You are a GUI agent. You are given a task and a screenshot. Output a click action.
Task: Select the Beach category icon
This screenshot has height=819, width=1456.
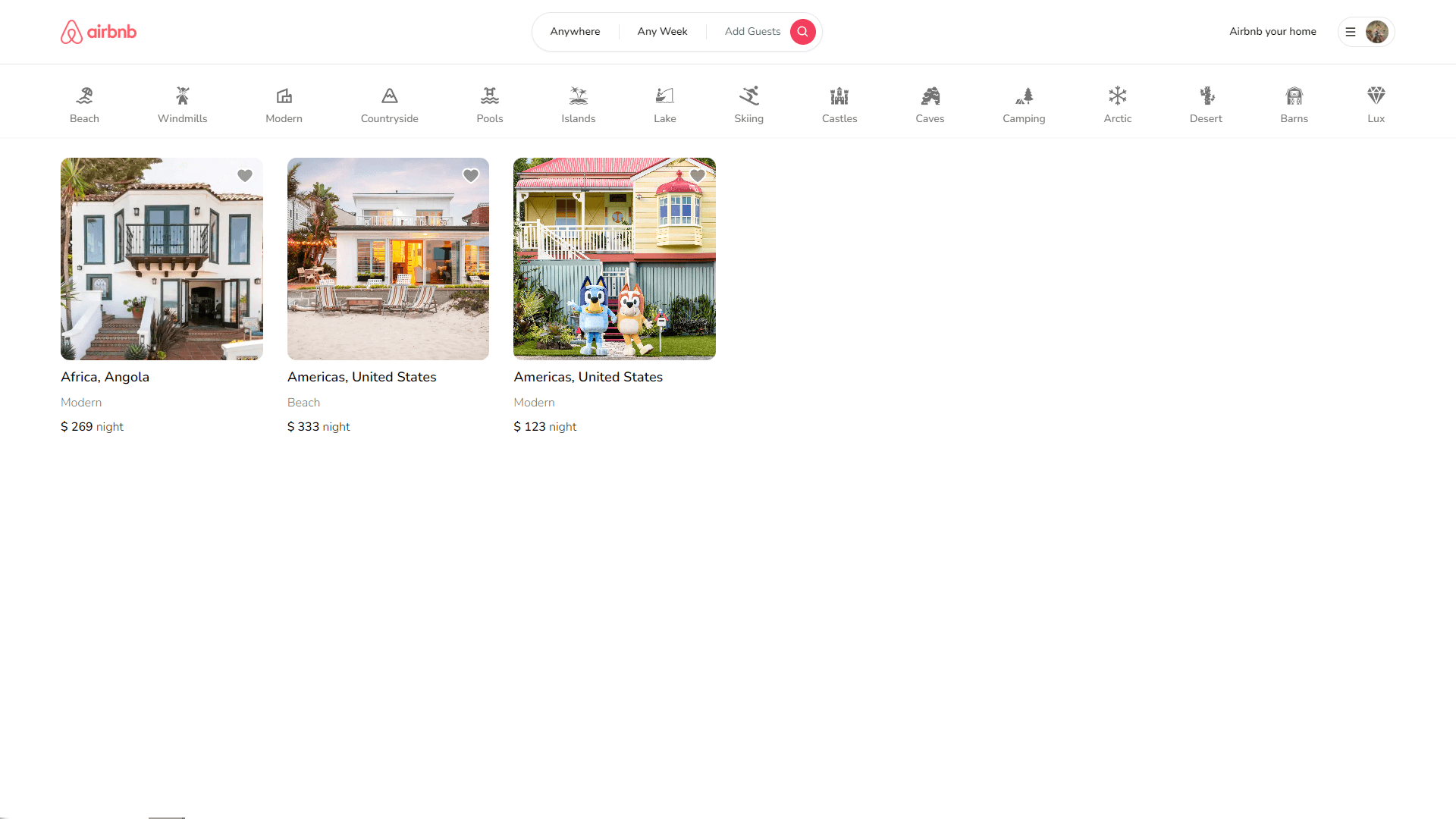(x=84, y=96)
